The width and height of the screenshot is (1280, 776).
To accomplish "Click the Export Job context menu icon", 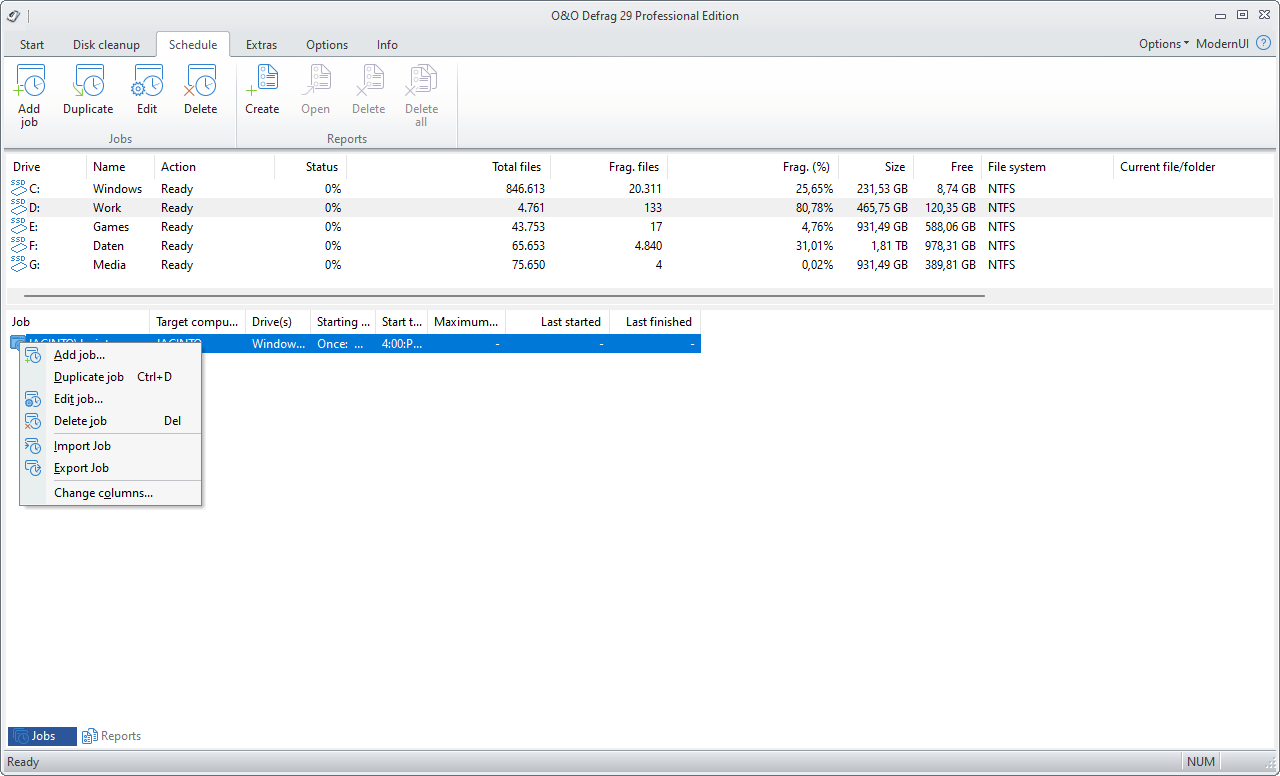I will 33,468.
